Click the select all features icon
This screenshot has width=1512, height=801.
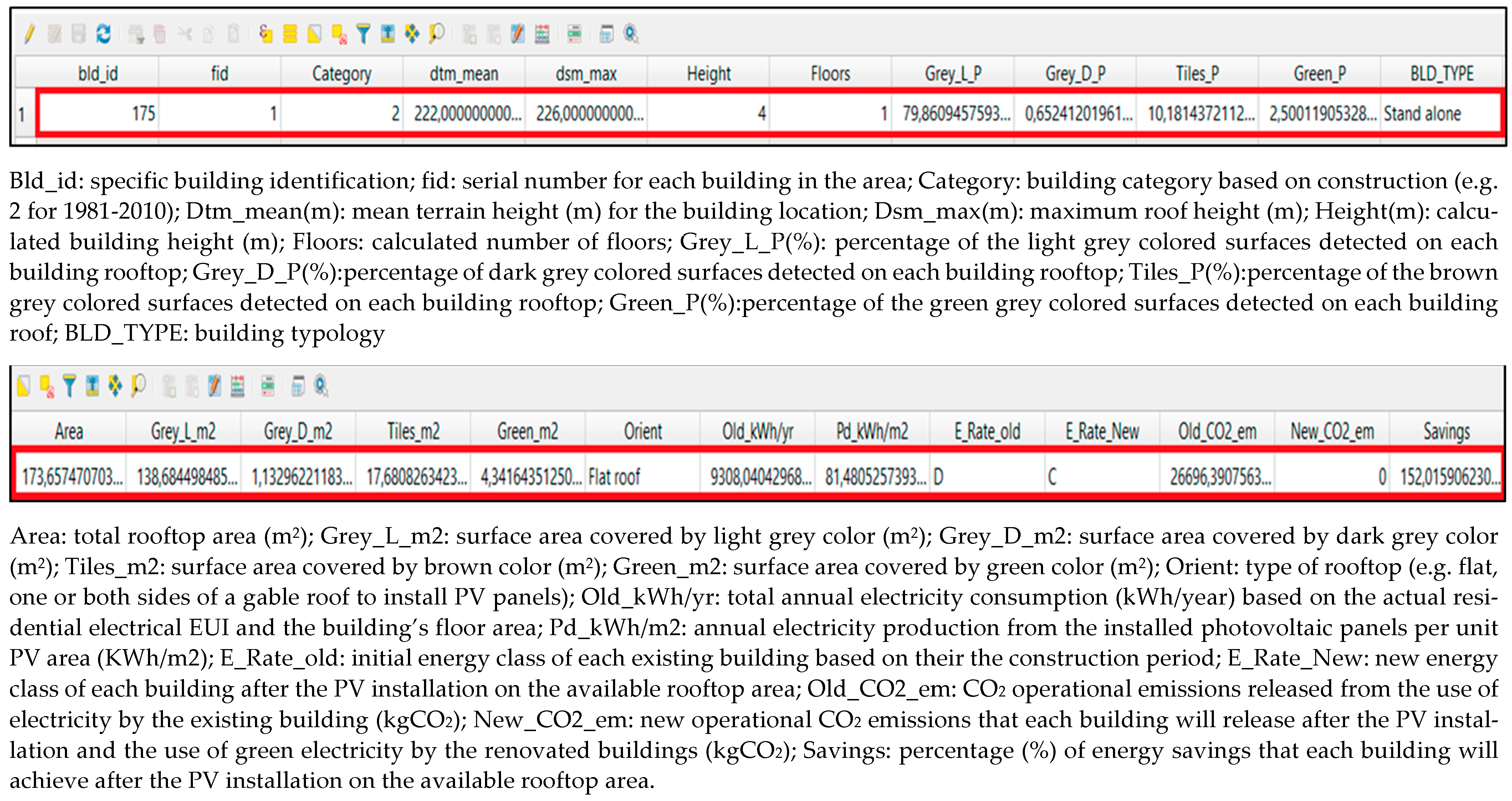[x=290, y=34]
